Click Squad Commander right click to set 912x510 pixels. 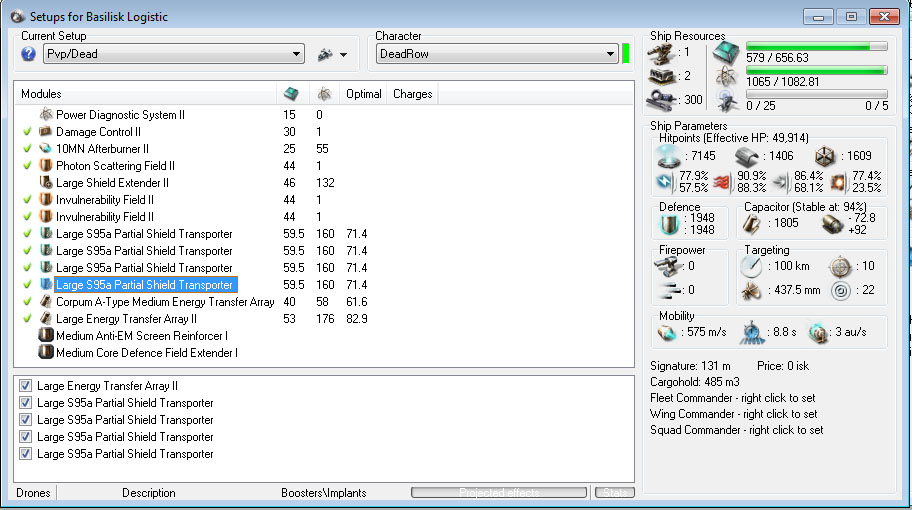tap(736, 430)
